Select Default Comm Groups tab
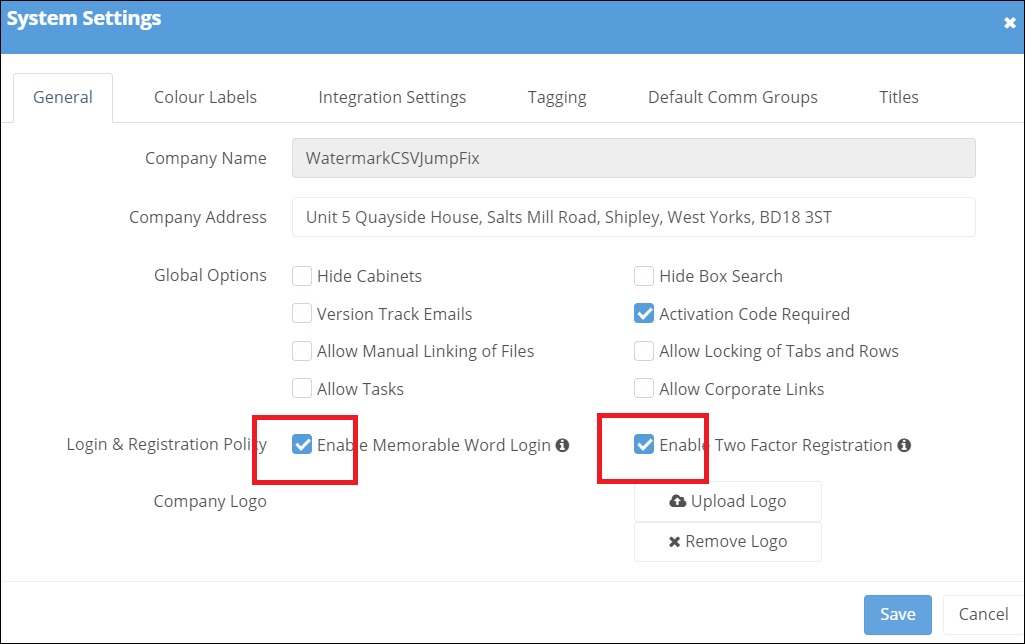1025x644 pixels. [733, 97]
